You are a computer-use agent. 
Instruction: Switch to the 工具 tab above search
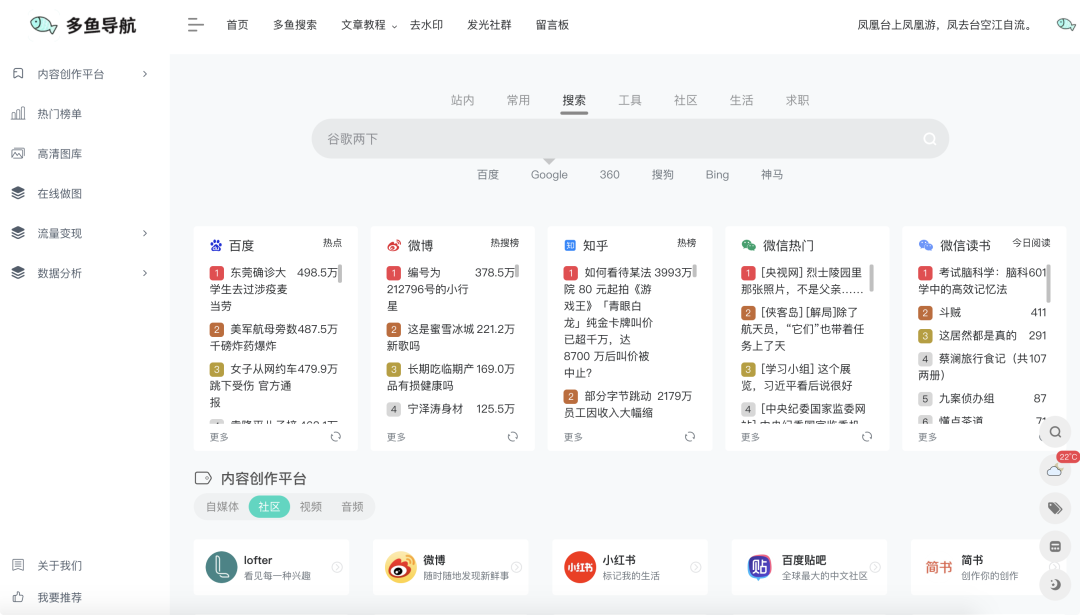point(629,99)
